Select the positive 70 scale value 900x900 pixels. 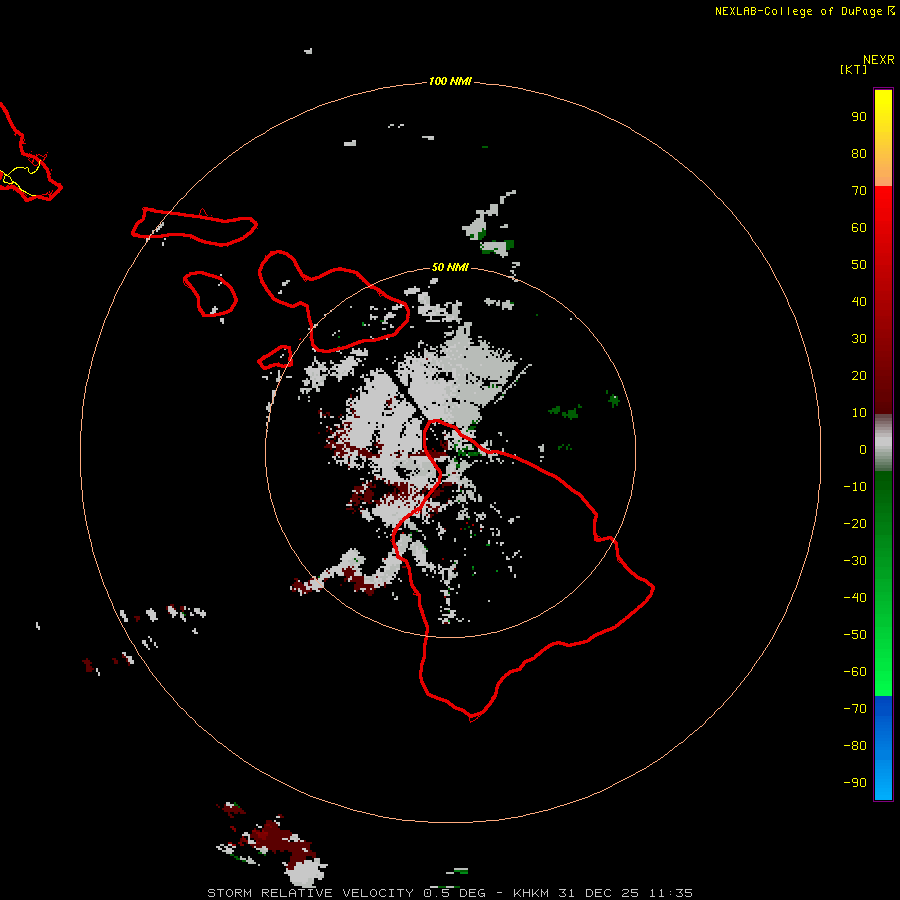859,191
